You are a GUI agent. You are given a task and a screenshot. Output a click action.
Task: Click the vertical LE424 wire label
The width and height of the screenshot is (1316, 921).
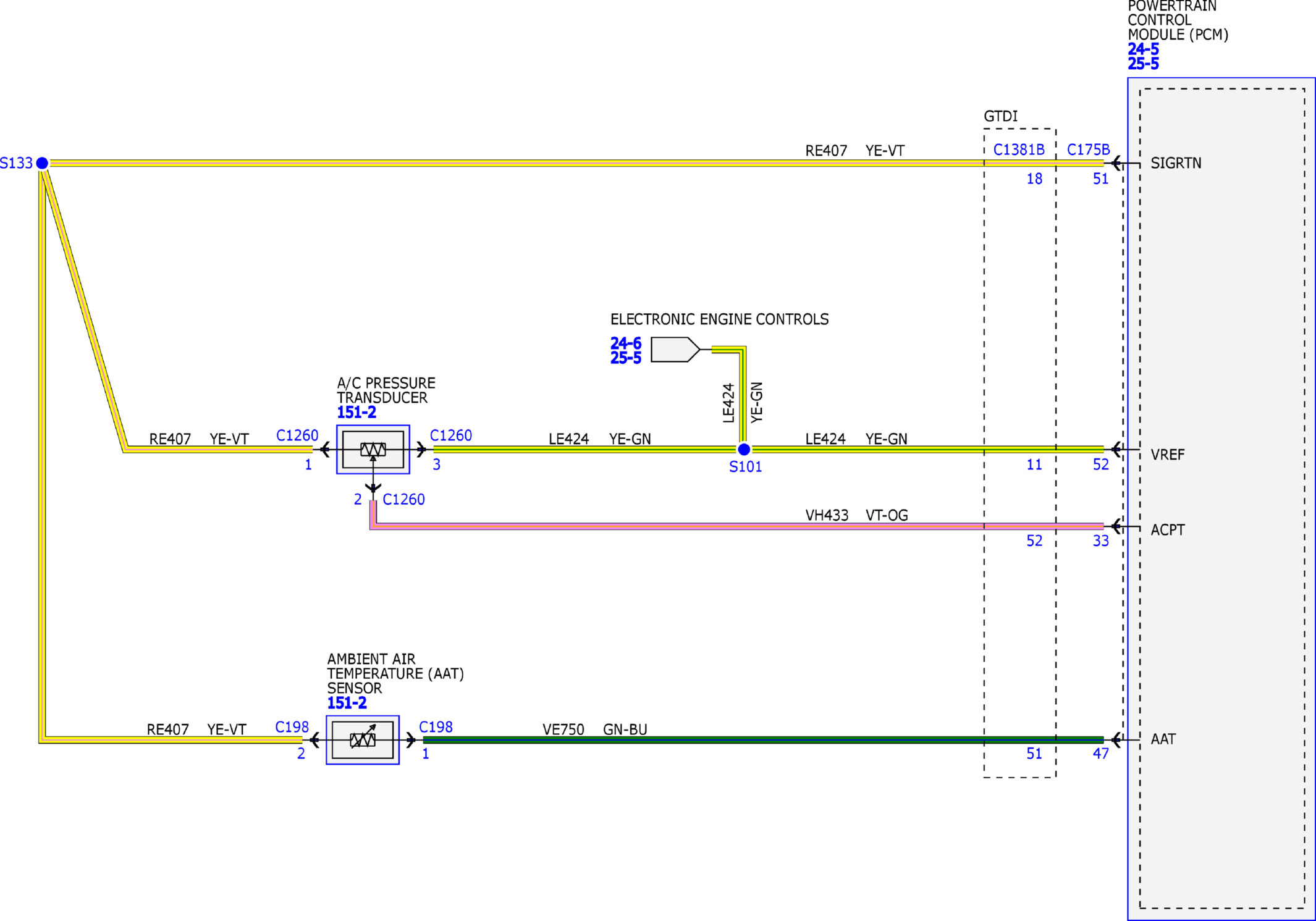pyautogui.click(x=728, y=403)
